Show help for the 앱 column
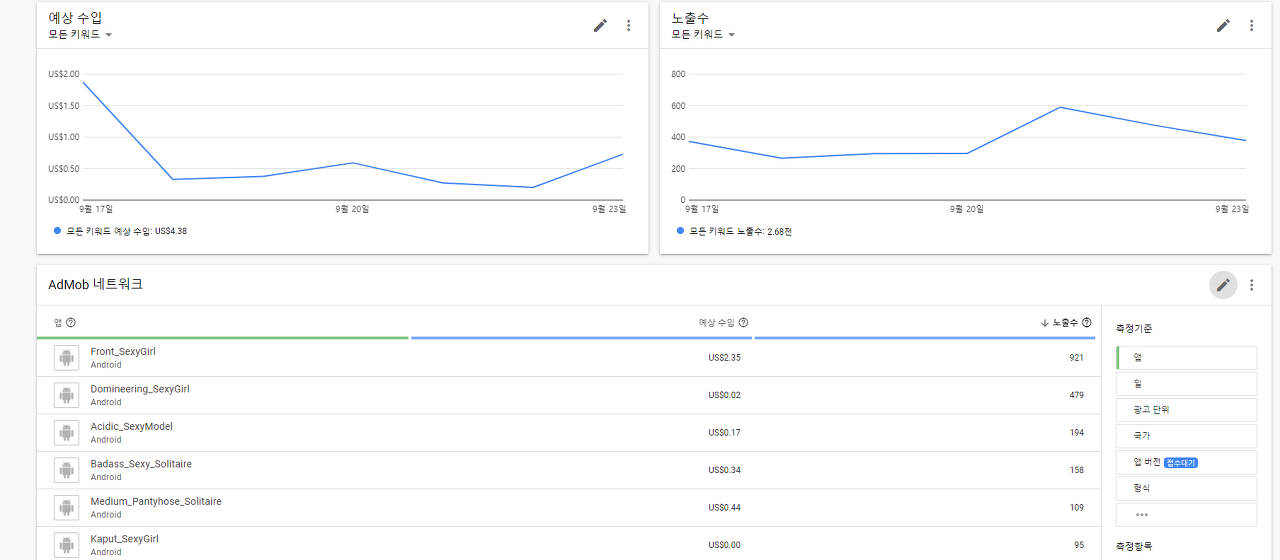Image resolution: width=1280 pixels, height=560 pixels. click(x=71, y=323)
